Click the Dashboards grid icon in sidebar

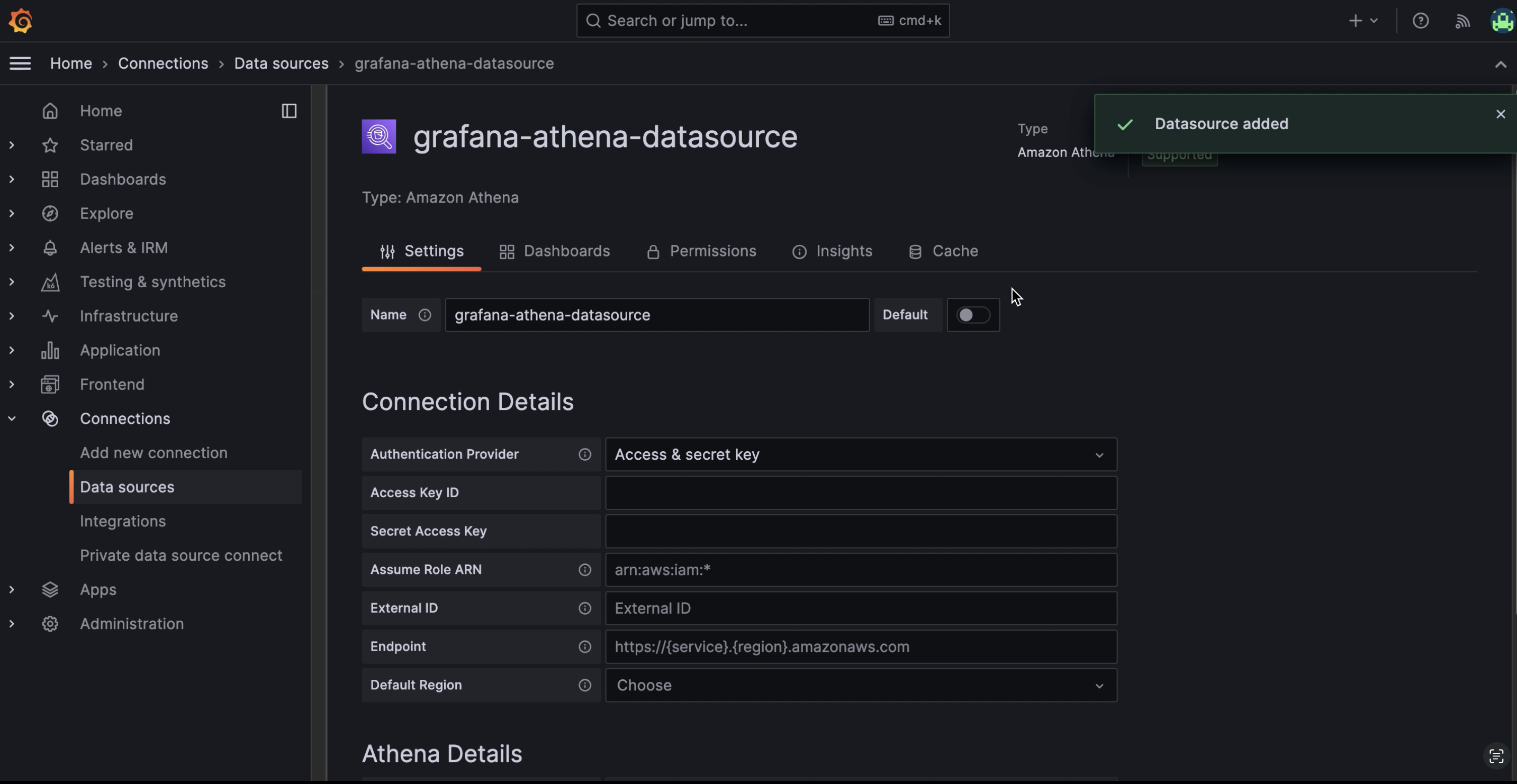click(x=50, y=179)
